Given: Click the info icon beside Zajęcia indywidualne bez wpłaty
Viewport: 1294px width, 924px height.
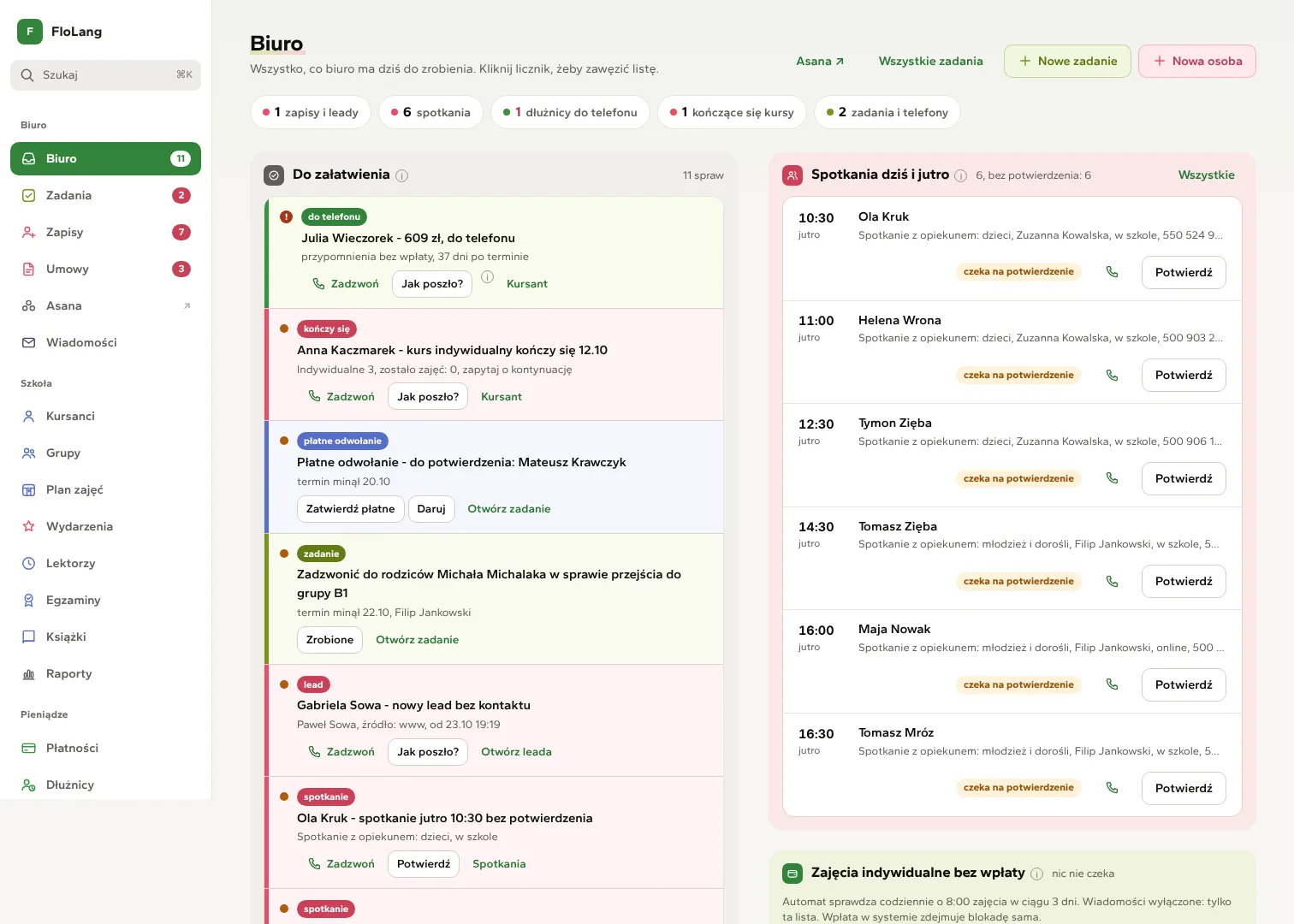Looking at the screenshot, I should click(1037, 874).
